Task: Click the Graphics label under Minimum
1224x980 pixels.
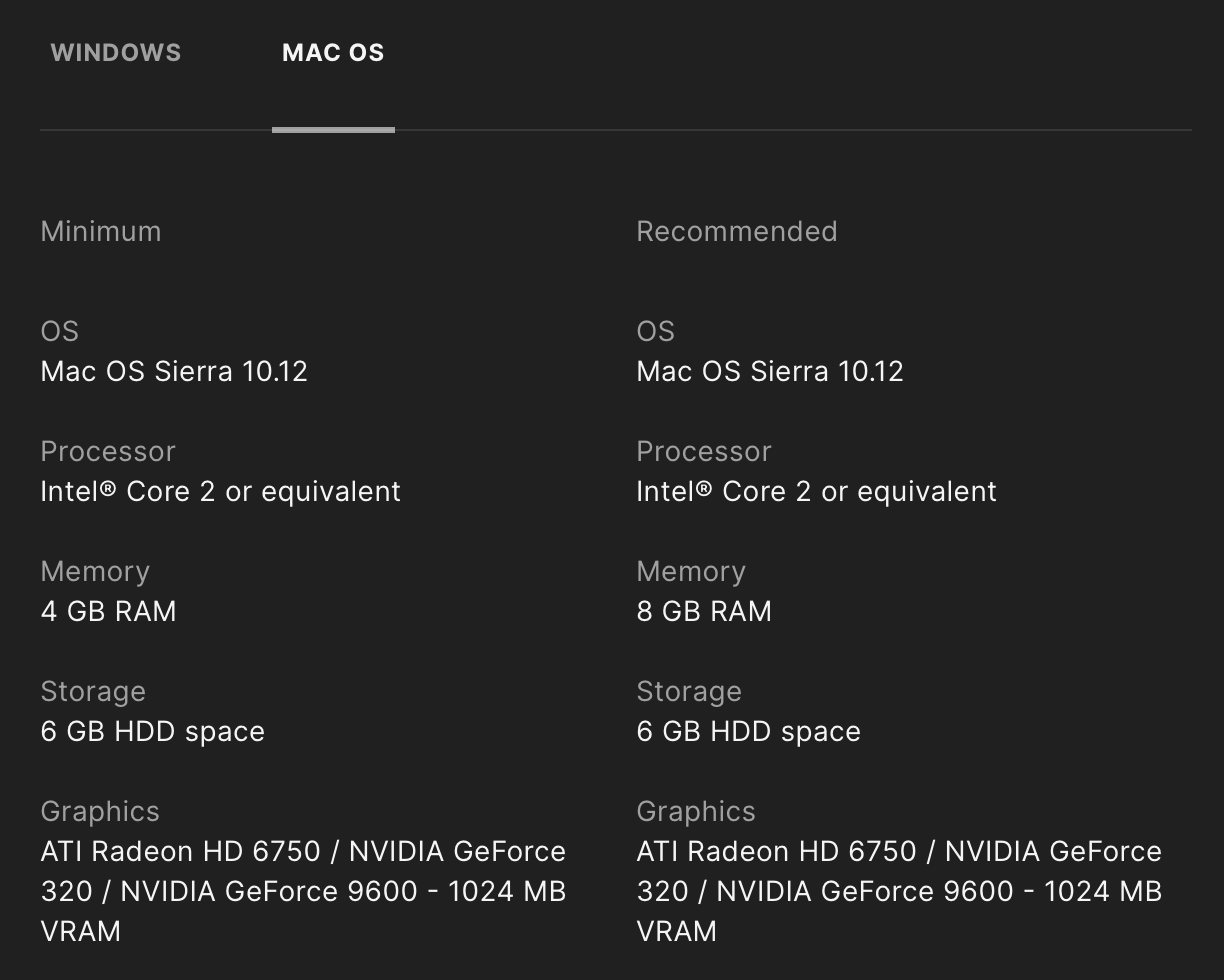Action: click(x=100, y=811)
